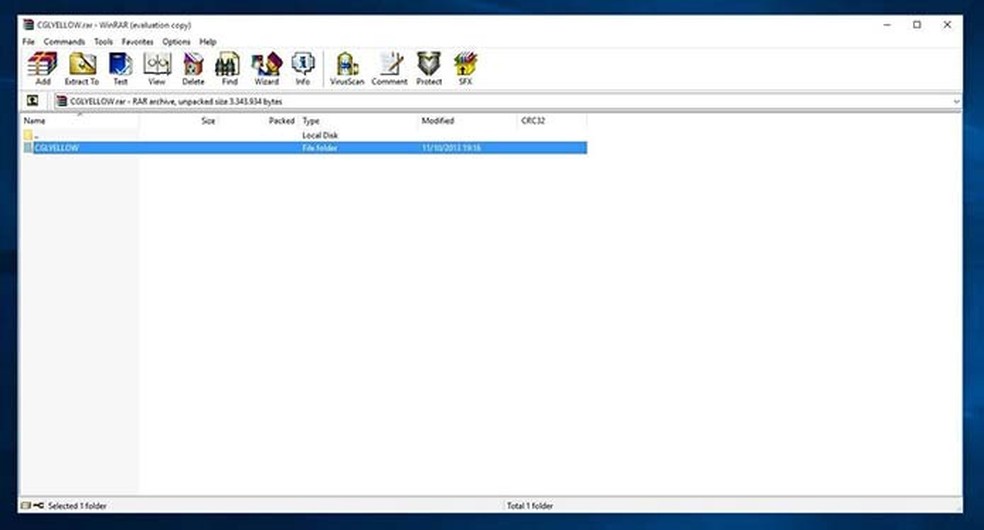Viewport: 984px width, 530px height.
Task: Sort by the Packed column header
Action: [x=259, y=120]
